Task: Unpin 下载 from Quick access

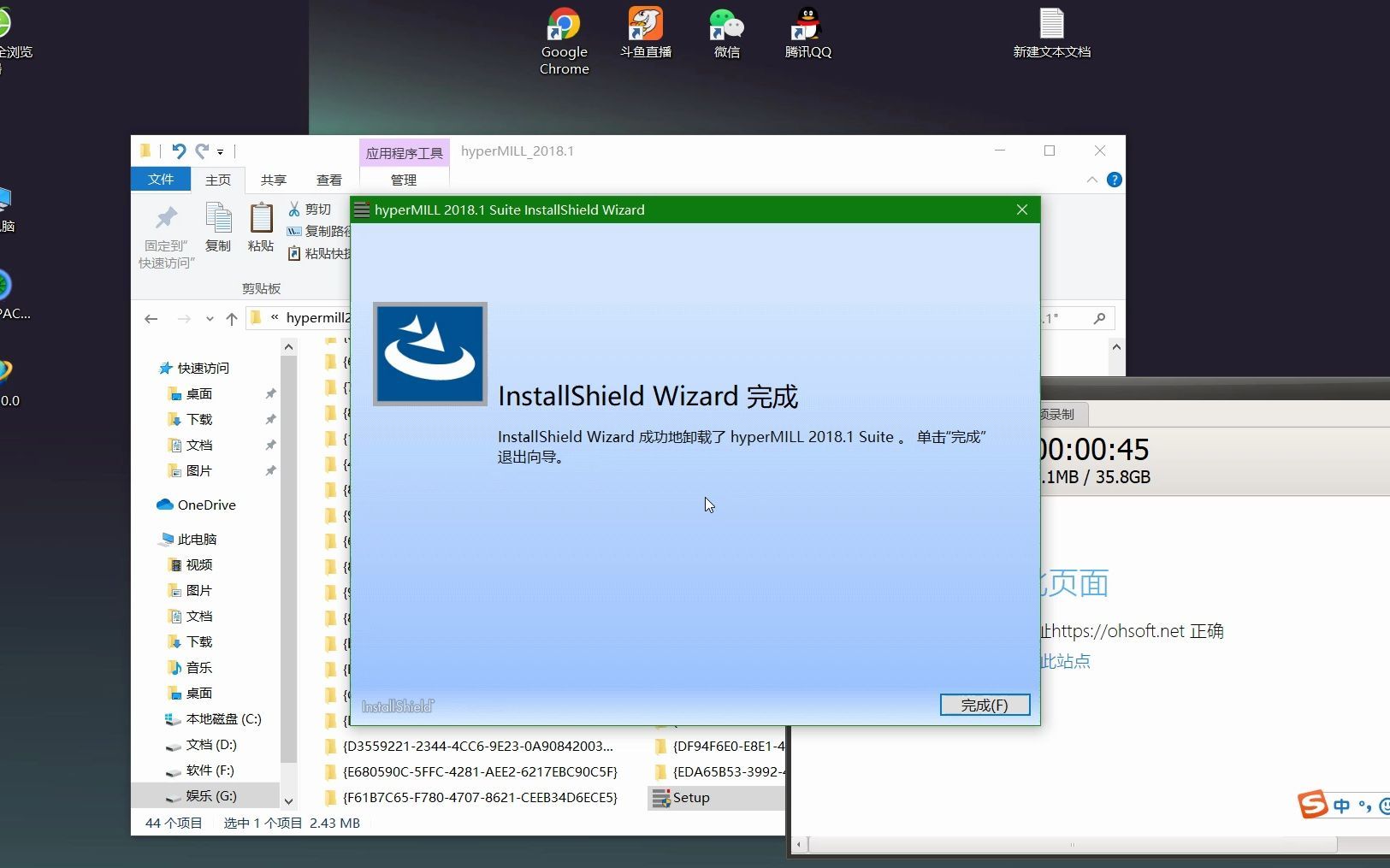Action: pos(269,419)
